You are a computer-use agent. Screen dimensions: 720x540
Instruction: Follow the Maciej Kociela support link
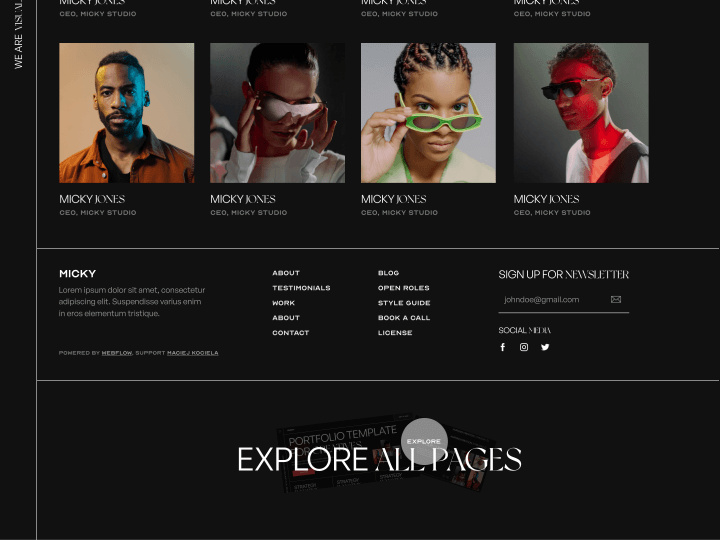pos(192,353)
